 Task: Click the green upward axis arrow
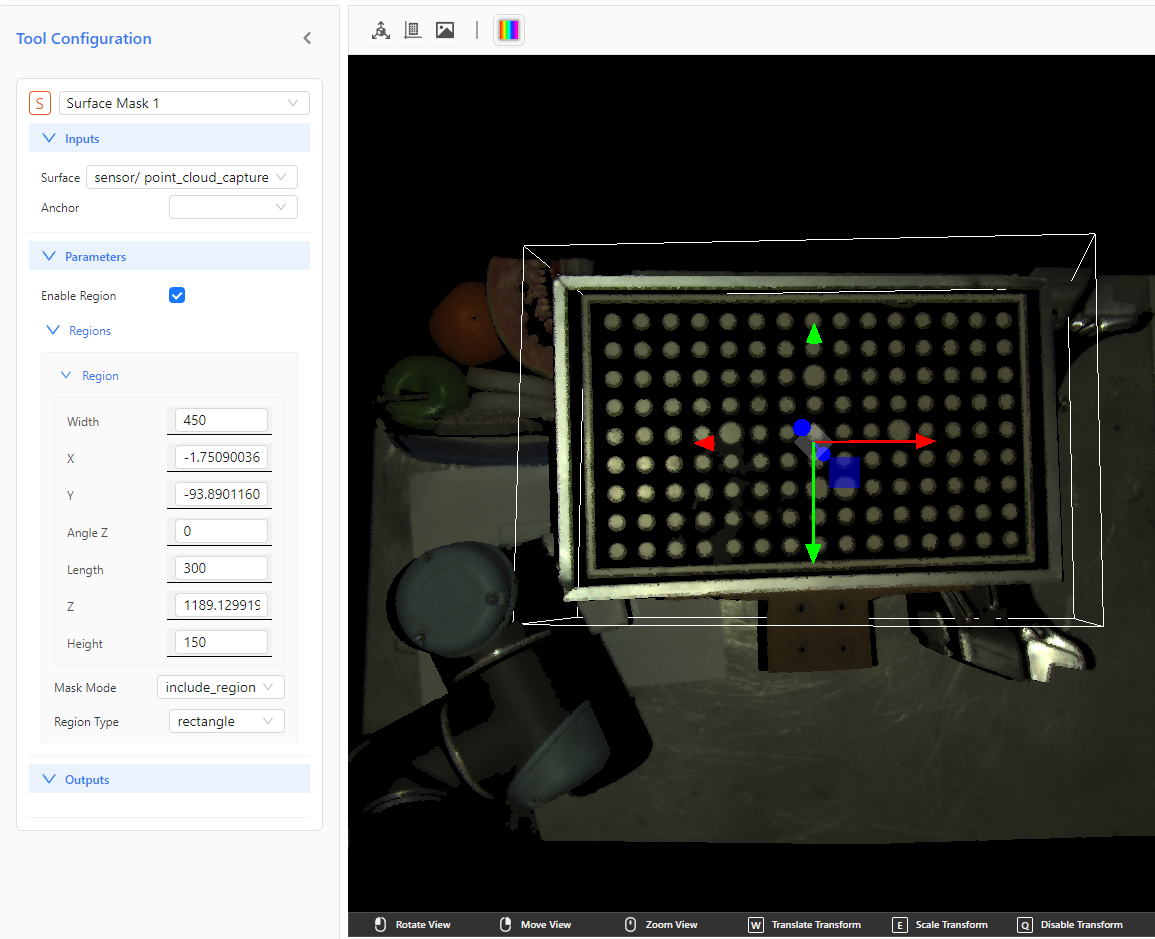coord(813,334)
